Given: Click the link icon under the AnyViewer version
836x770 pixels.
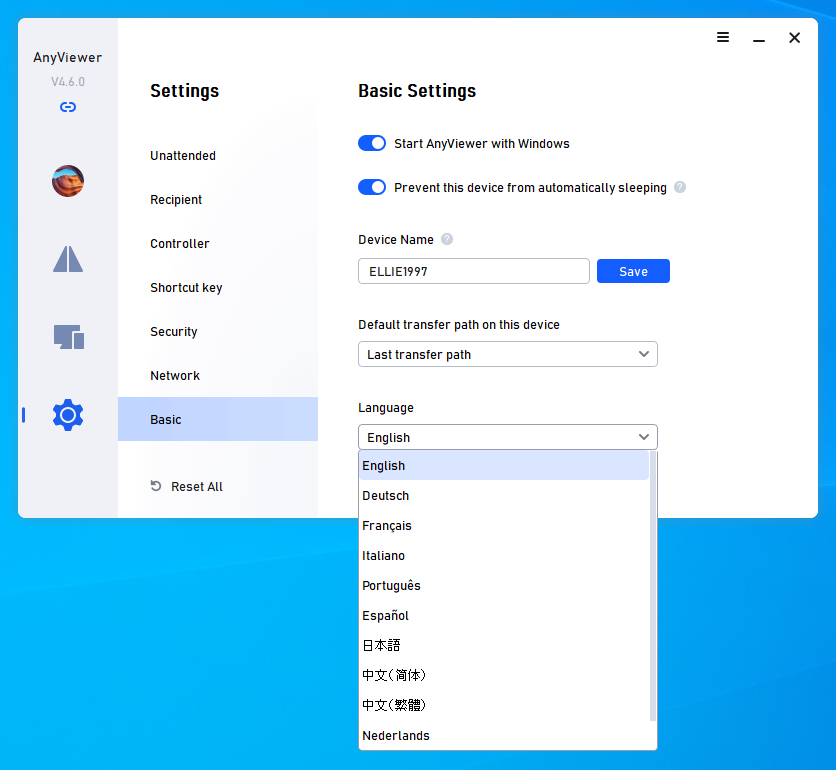Looking at the screenshot, I should [68, 107].
